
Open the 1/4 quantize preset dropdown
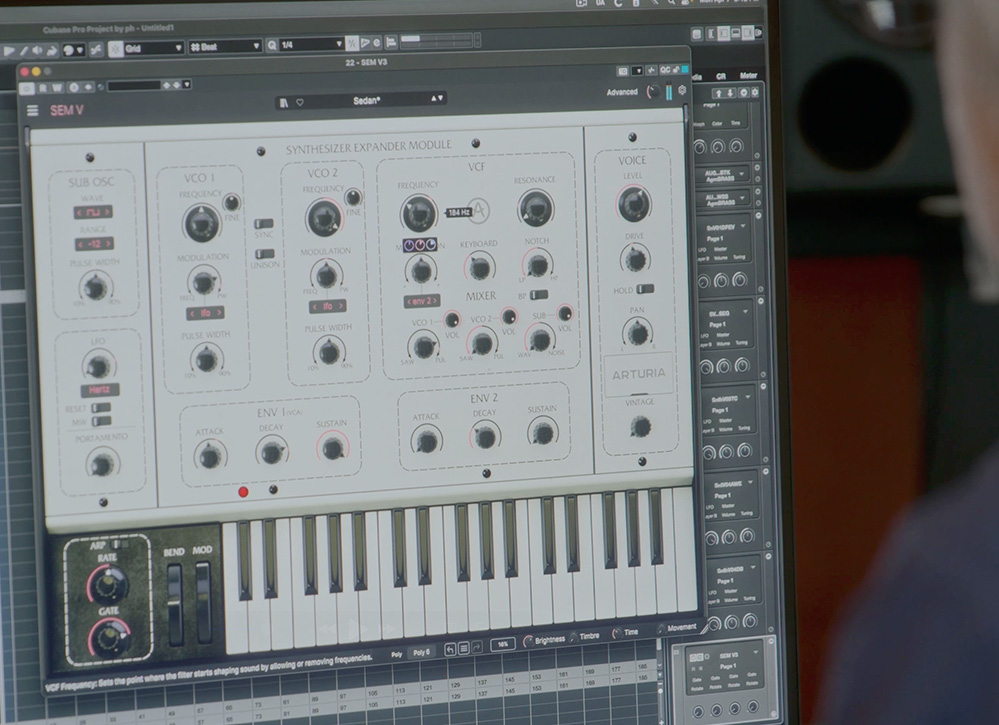[312, 45]
